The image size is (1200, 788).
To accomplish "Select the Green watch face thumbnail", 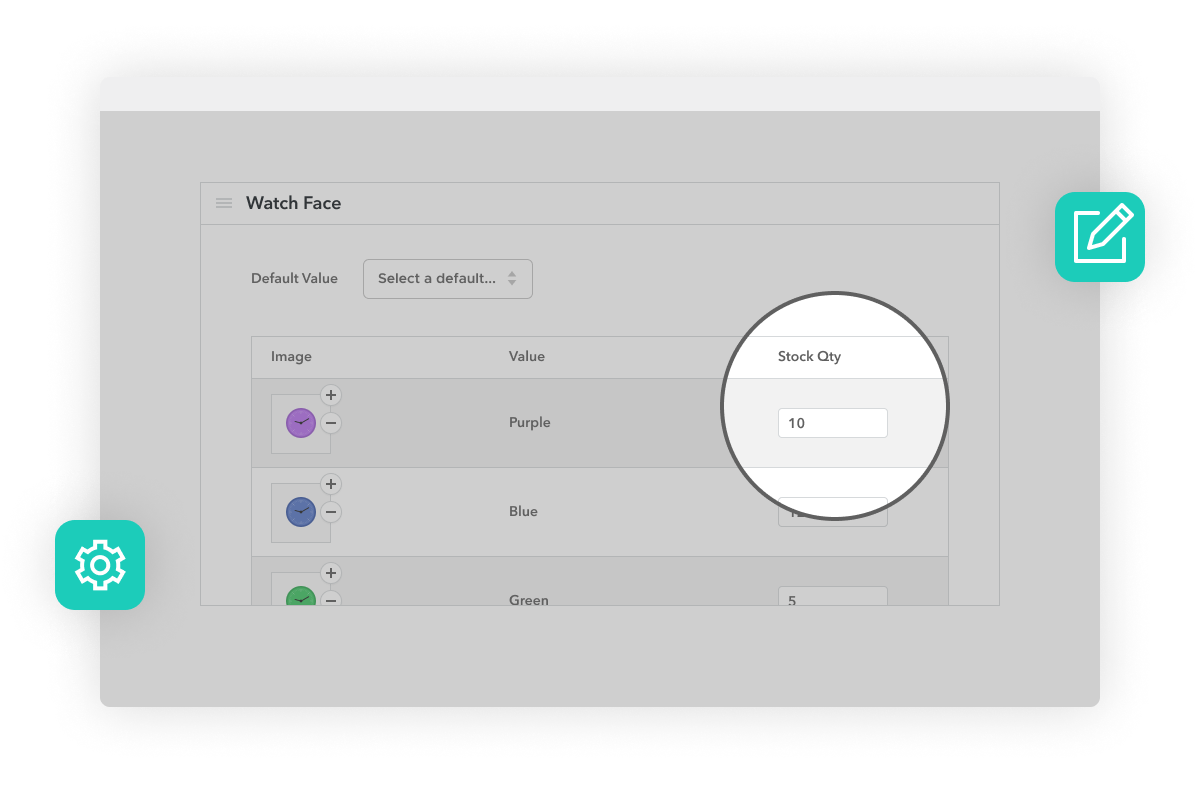I will (x=300, y=597).
